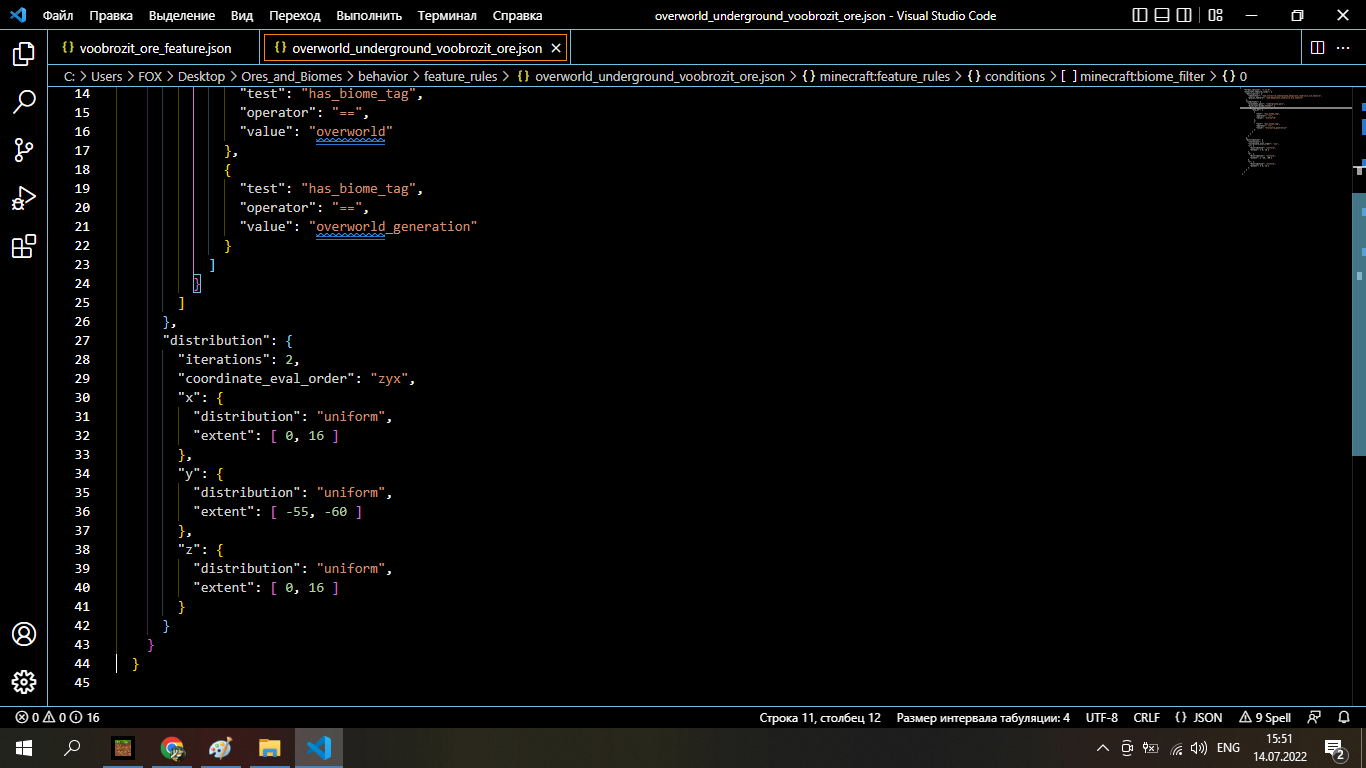Select JSON language mode in status bar
This screenshot has width=1366, height=768.
(1198, 717)
